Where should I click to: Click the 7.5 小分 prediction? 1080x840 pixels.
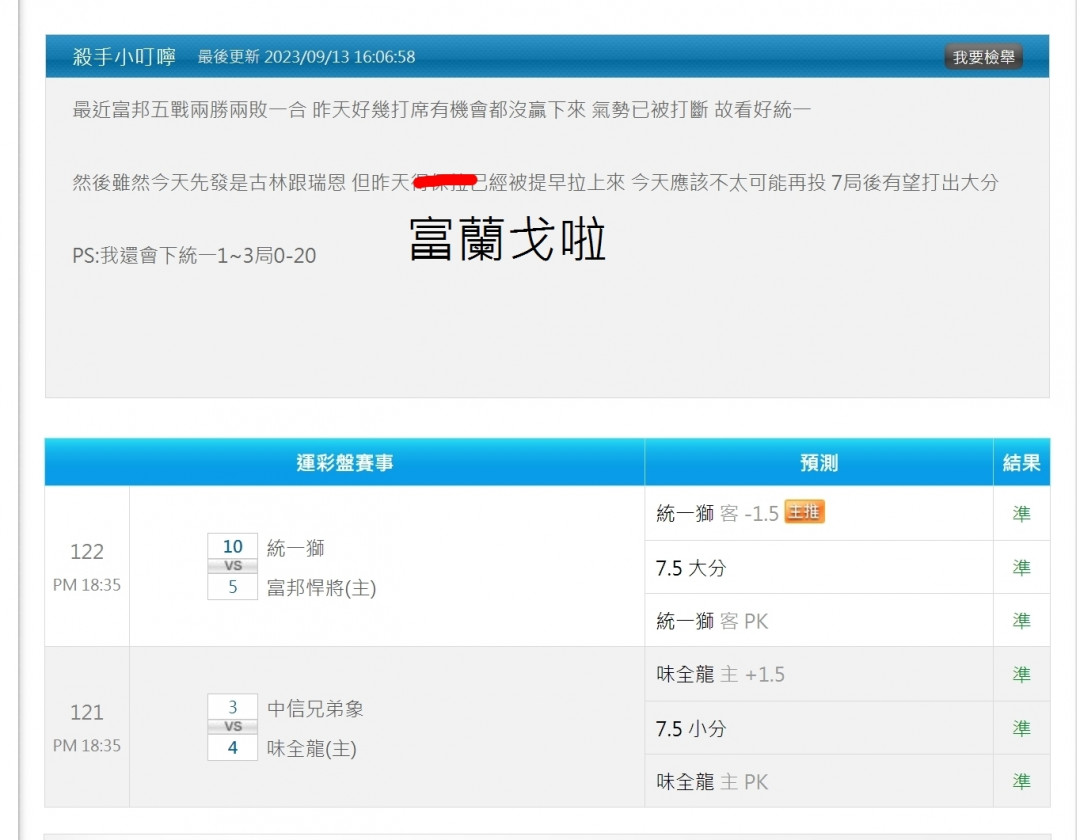[x=691, y=728]
